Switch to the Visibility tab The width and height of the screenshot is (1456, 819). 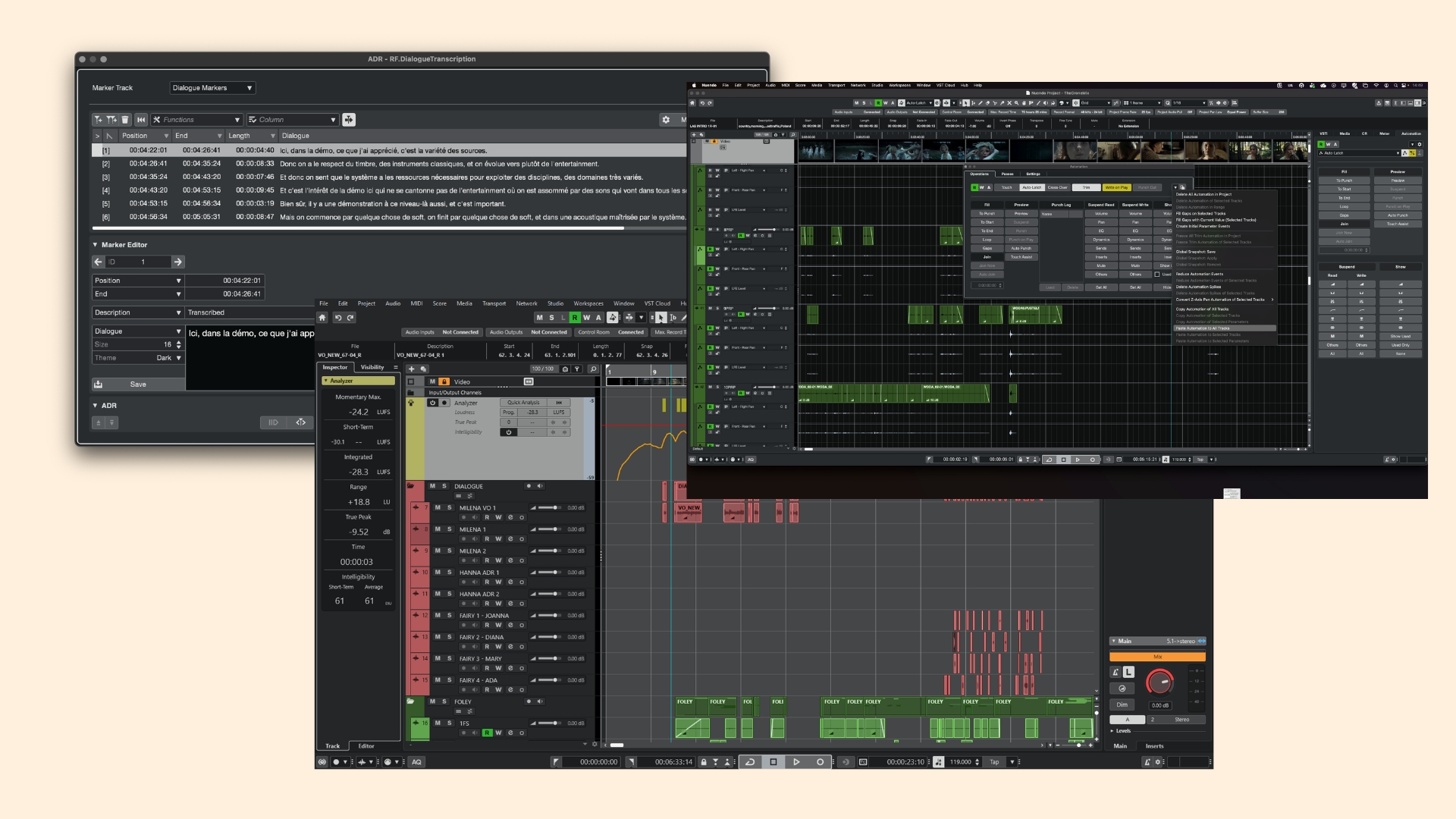point(372,367)
